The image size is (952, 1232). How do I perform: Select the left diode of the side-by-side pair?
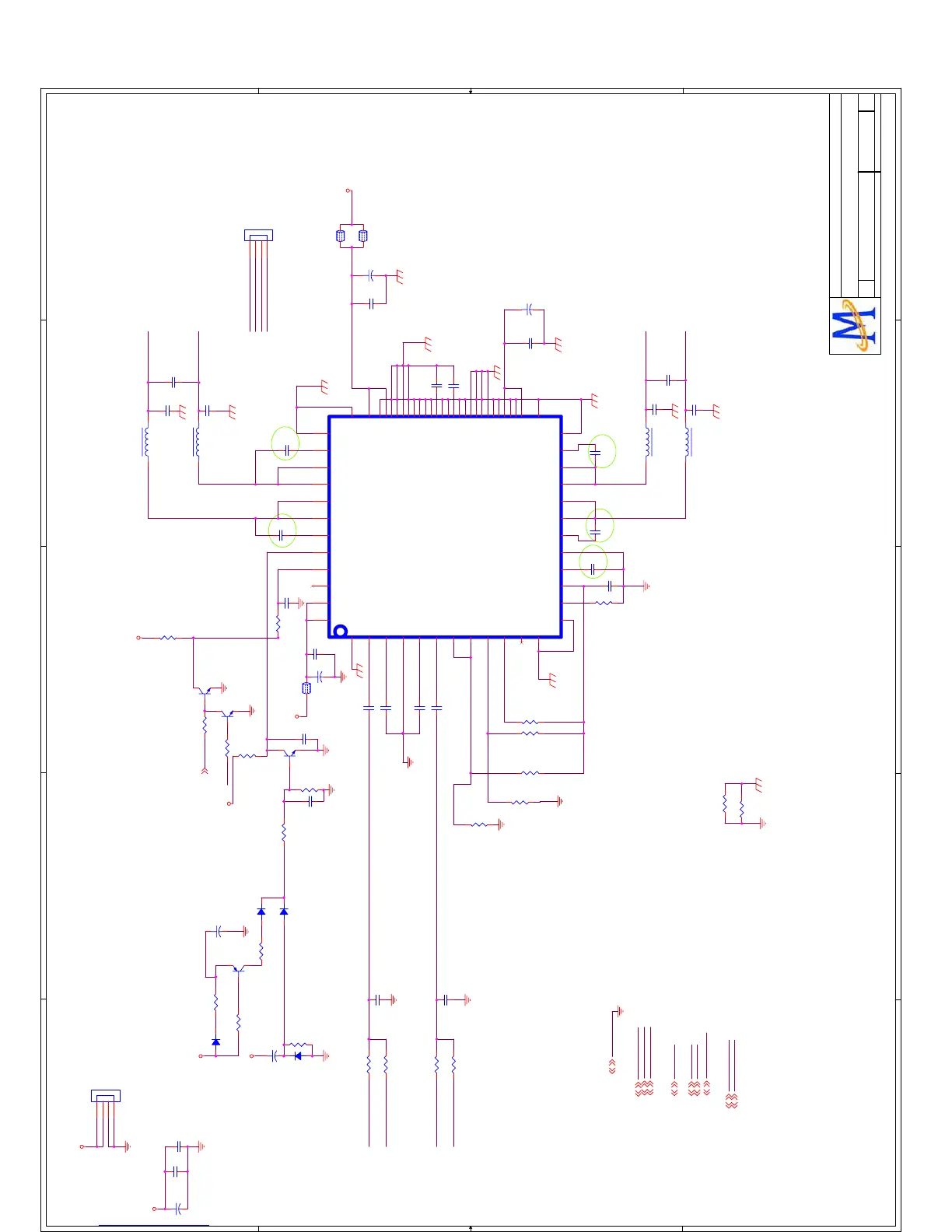tap(261, 911)
